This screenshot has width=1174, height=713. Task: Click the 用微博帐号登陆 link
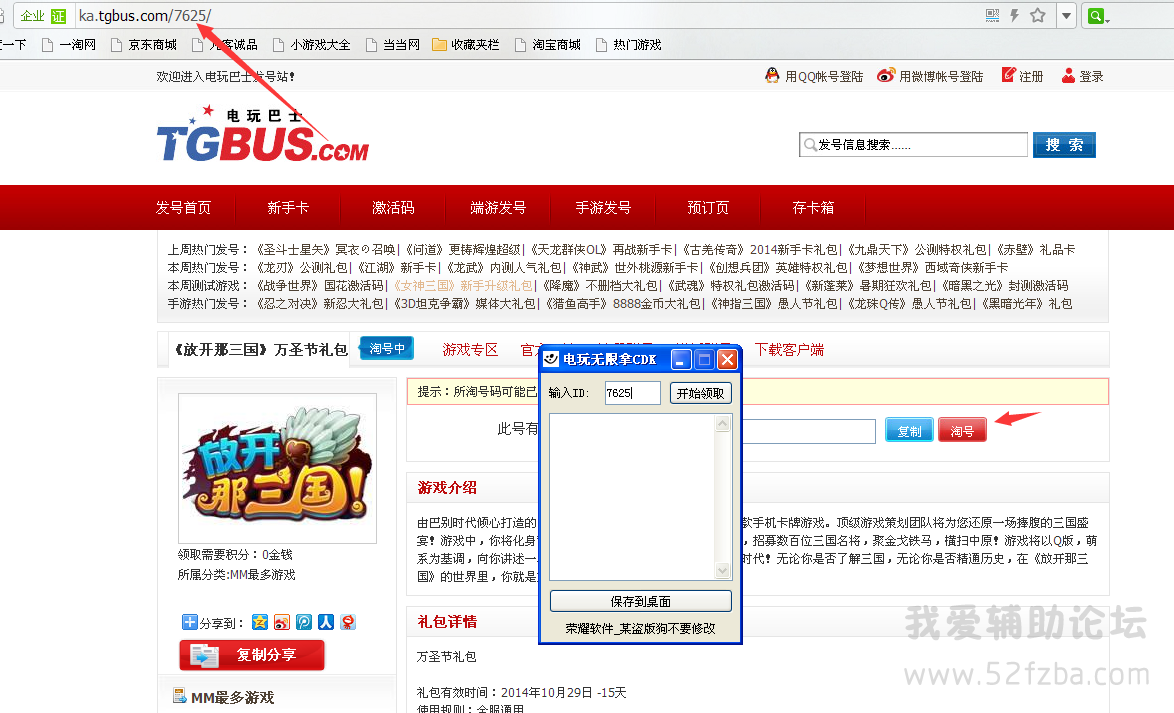(x=940, y=76)
